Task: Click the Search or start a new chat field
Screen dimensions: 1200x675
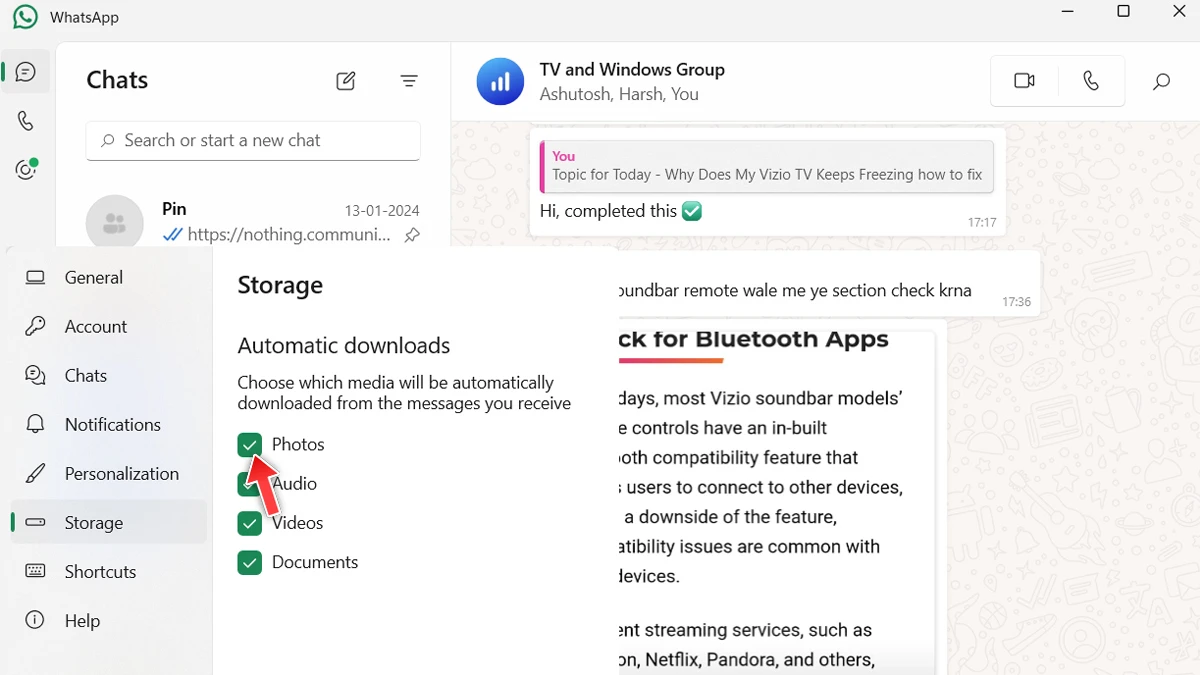Action: [x=253, y=141]
